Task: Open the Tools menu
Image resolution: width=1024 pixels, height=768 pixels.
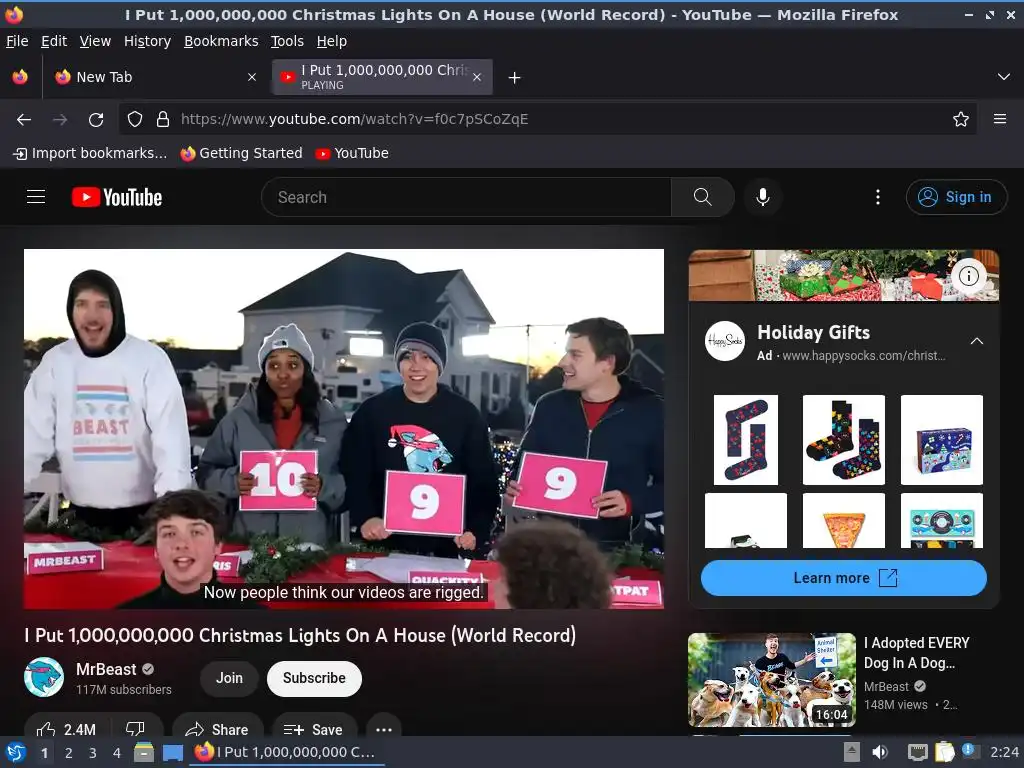Action: point(287,41)
